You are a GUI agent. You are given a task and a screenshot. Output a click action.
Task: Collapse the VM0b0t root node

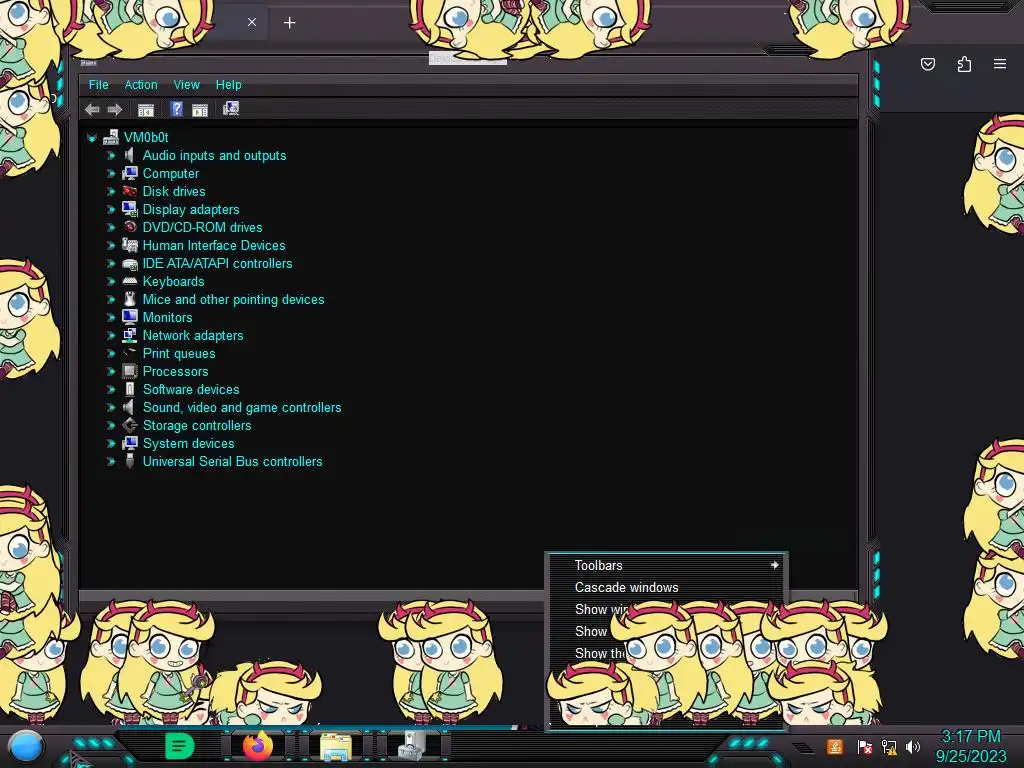pyautogui.click(x=92, y=138)
